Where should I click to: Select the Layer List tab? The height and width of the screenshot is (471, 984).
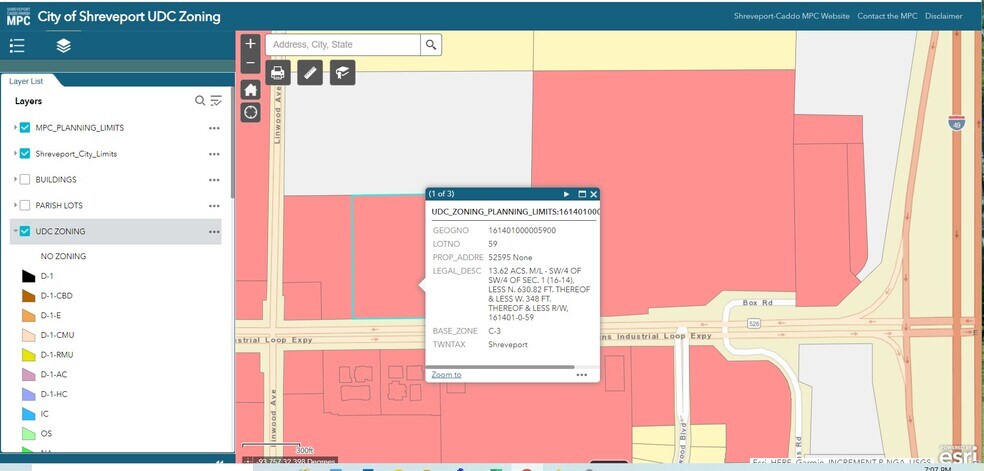pos(28,82)
